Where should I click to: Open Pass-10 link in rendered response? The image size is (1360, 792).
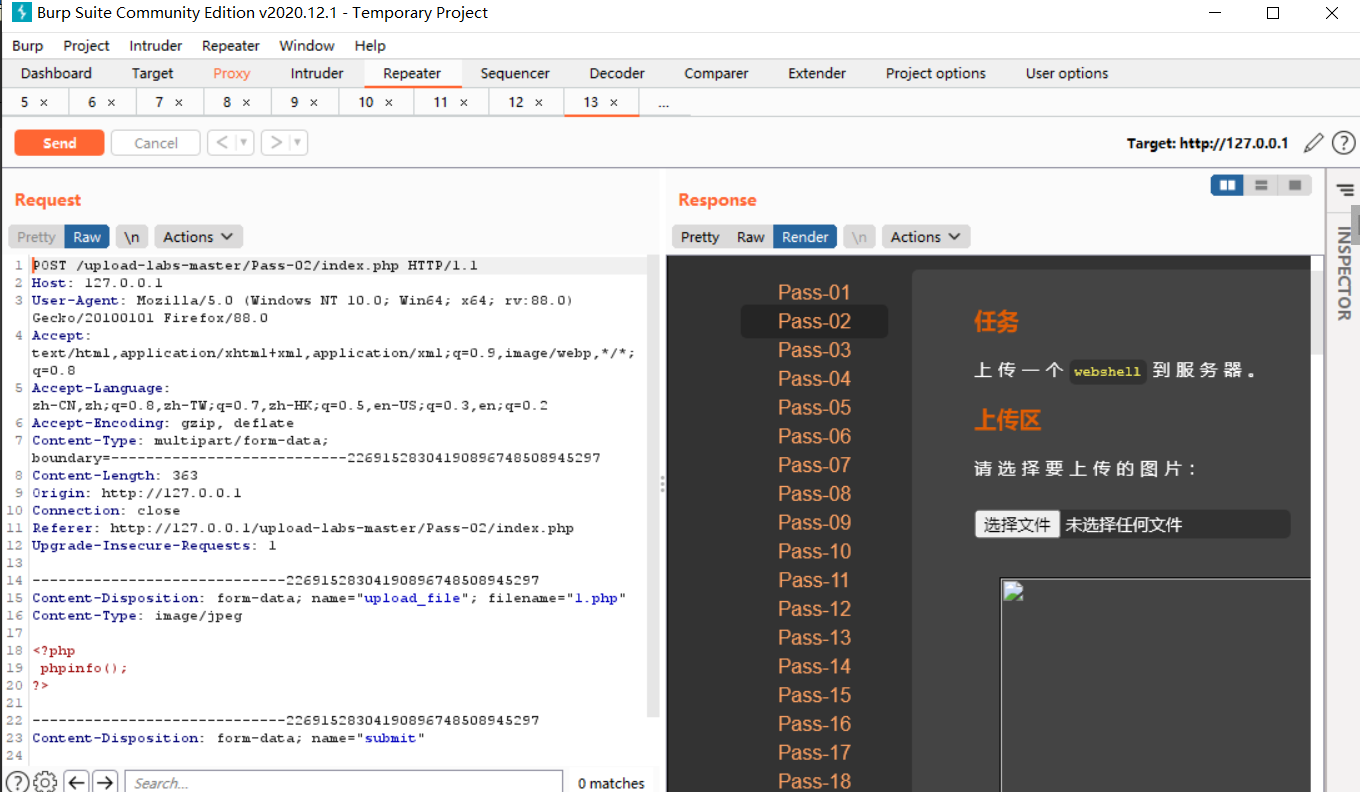point(814,551)
